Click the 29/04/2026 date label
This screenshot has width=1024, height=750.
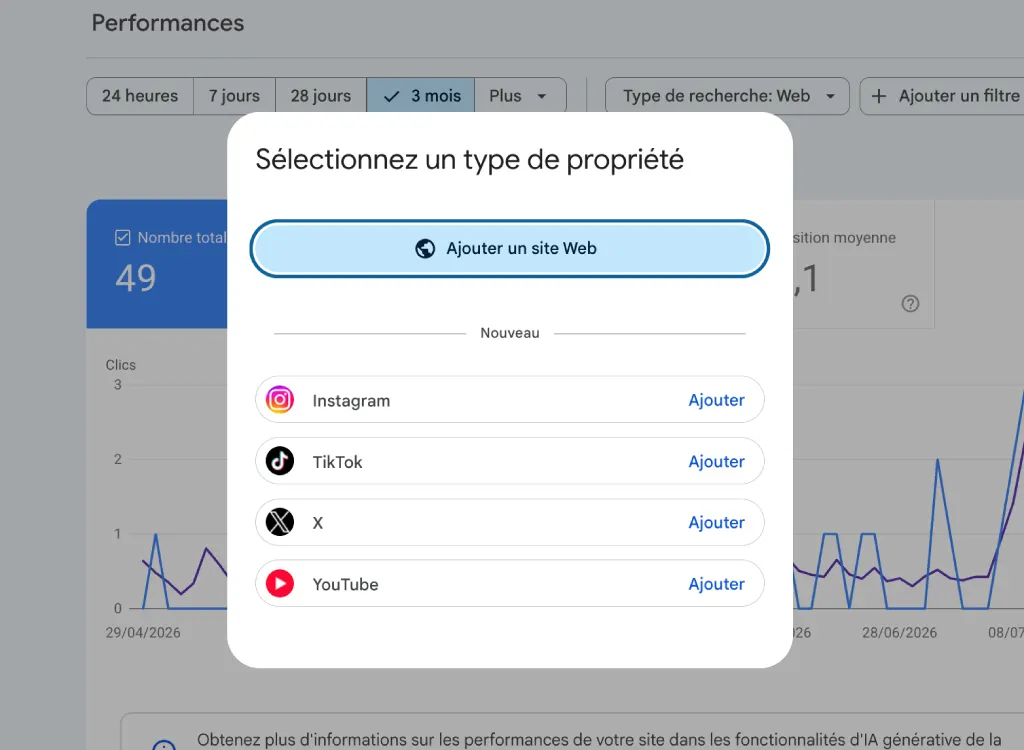coord(143,632)
